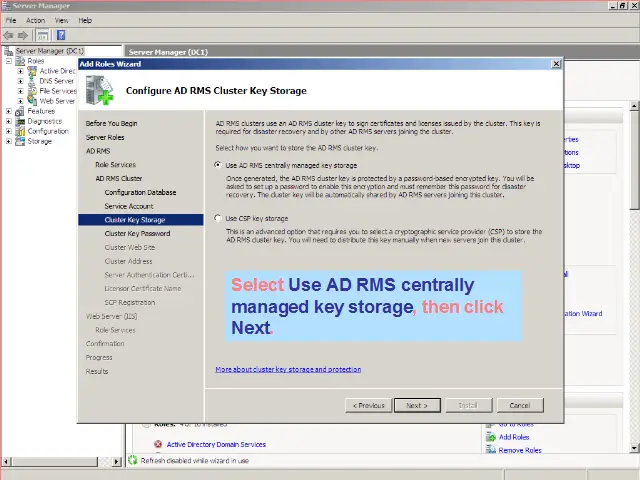The height and width of the screenshot is (480, 640).
Task: Select the AD RMS Cluster wizard step
Action: (119, 178)
